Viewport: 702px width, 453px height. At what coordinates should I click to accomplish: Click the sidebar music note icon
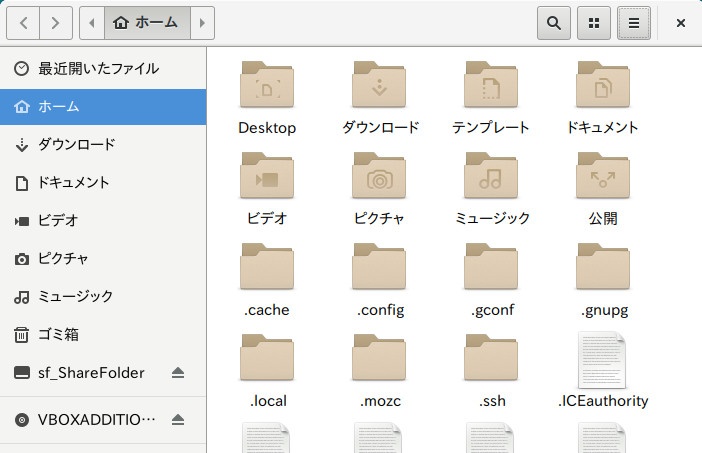[21, 297]
